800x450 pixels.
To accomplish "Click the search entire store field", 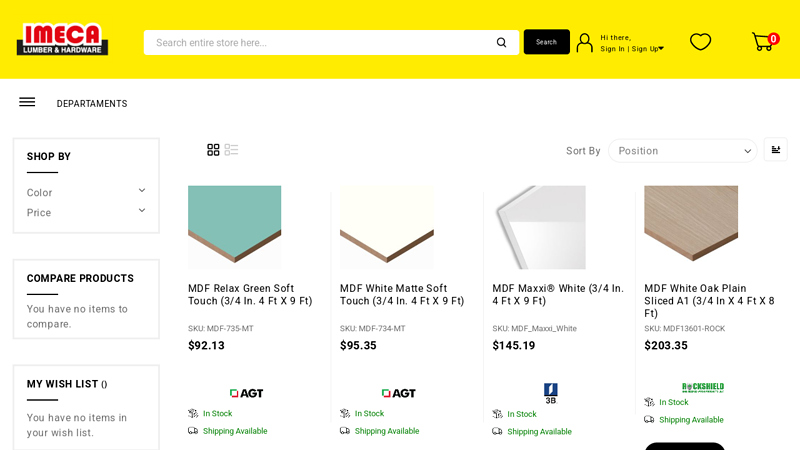I will tap(320, 42).
